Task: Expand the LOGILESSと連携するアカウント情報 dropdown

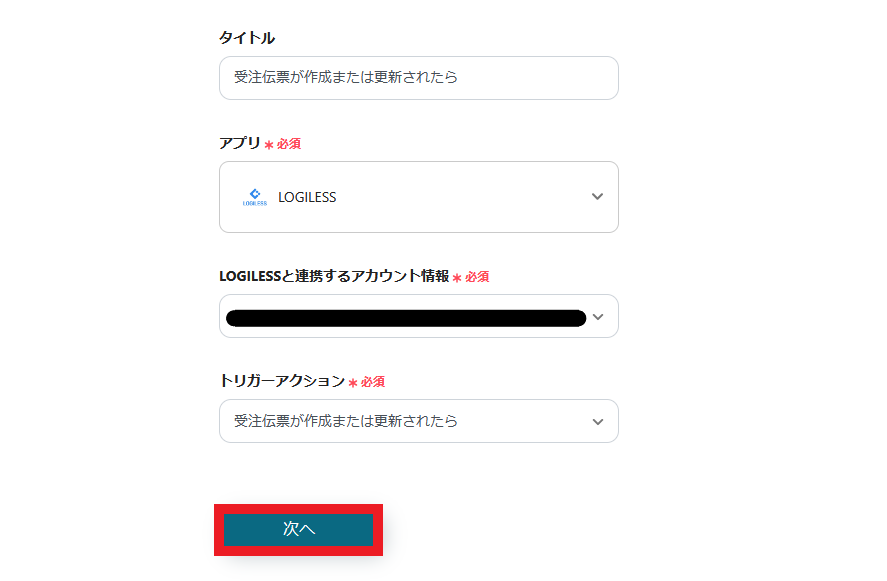Action: [418, 317]
